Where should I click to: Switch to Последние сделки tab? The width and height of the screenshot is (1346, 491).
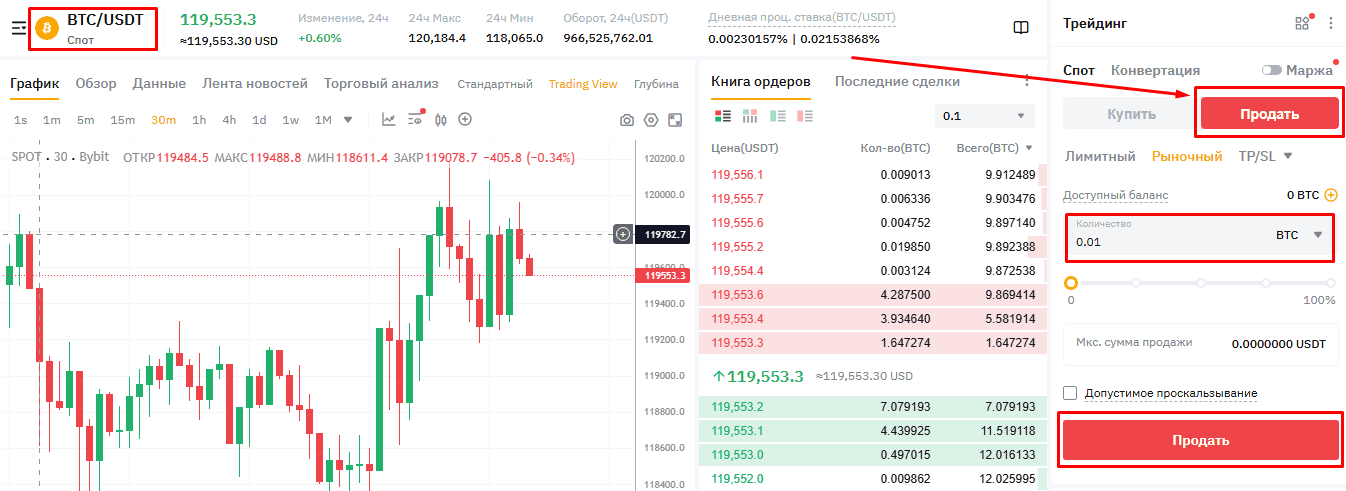pos(897,81)
